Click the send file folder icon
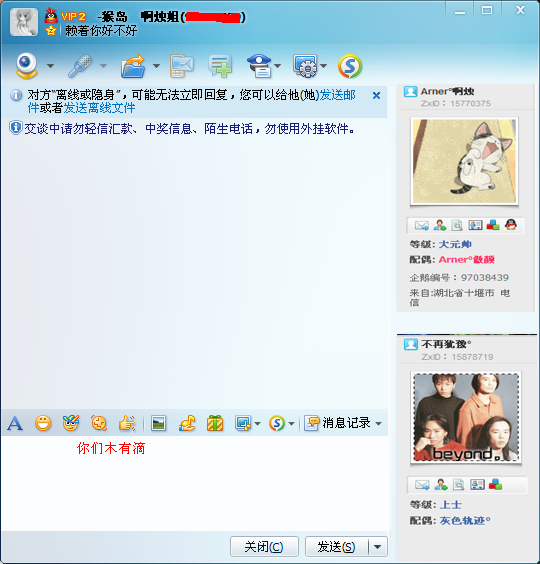Screen dimensions: 540x564 point(133,66)
